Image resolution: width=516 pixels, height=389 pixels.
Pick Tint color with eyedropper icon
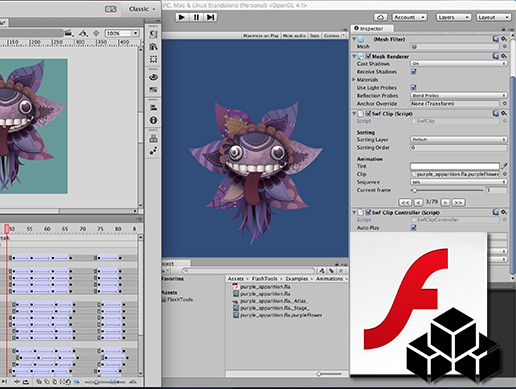click(505, 166)
